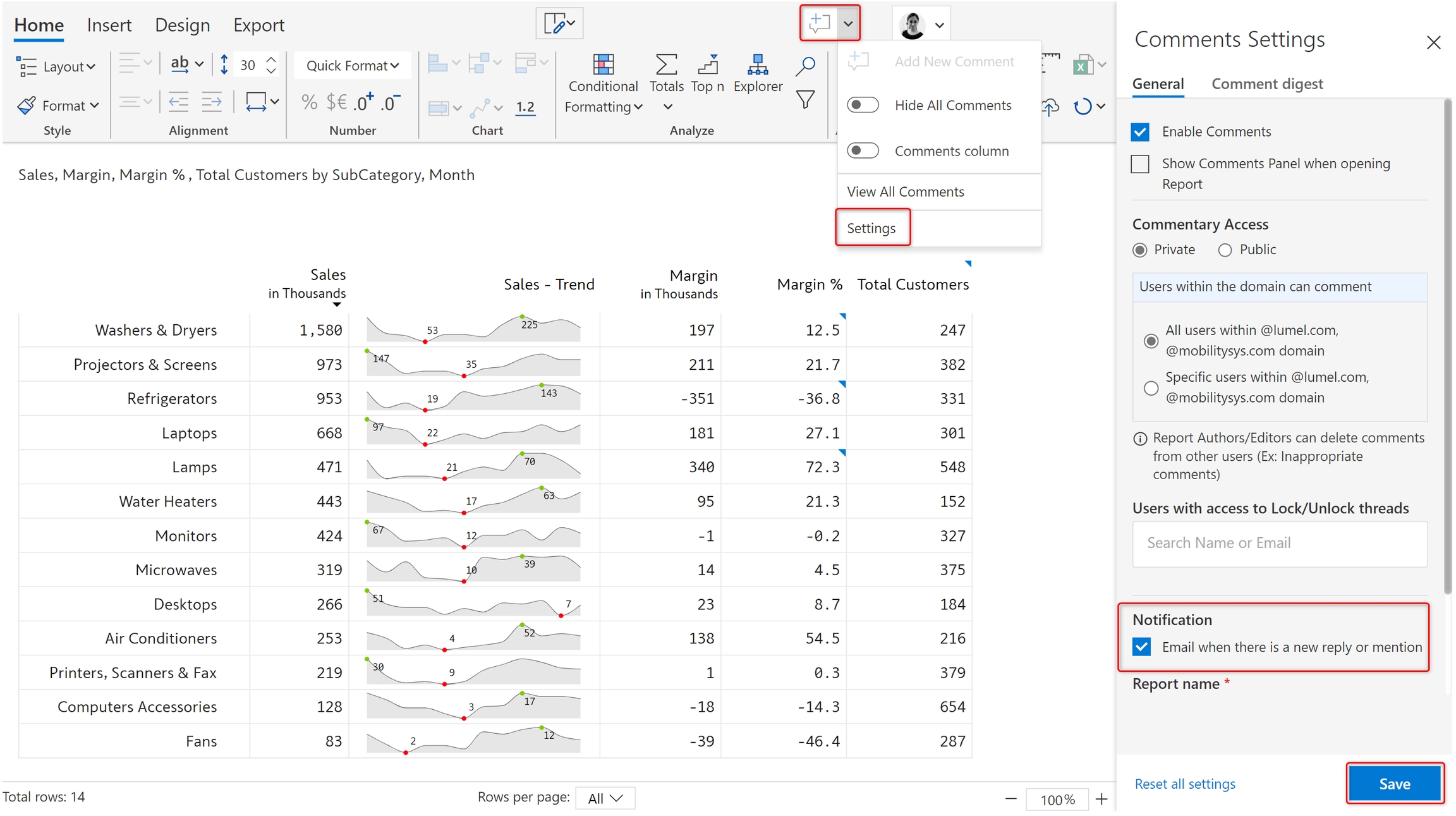Click the filter funnel icon
Image resolution: width=1456 pixels, height=816 pixels.
804,100
